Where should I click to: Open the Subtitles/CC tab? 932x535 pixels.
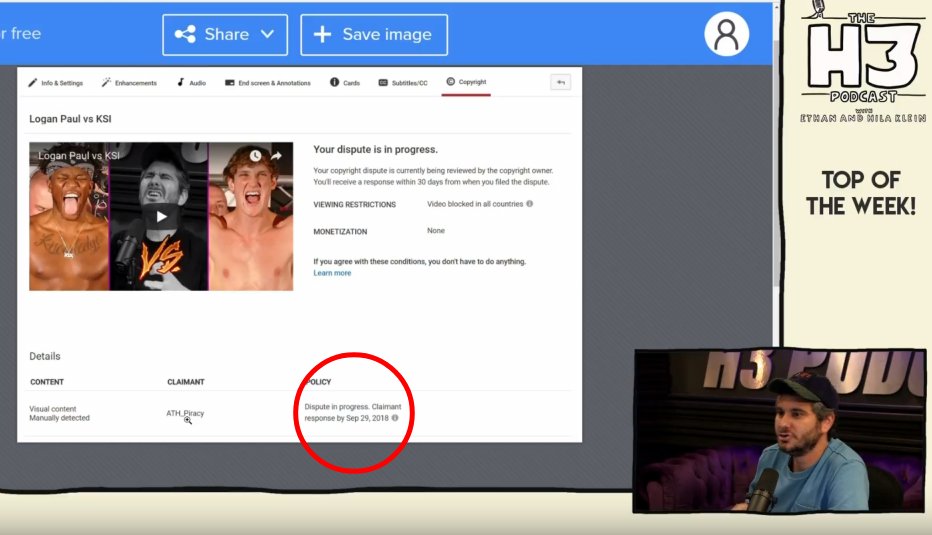click(403, 83)
